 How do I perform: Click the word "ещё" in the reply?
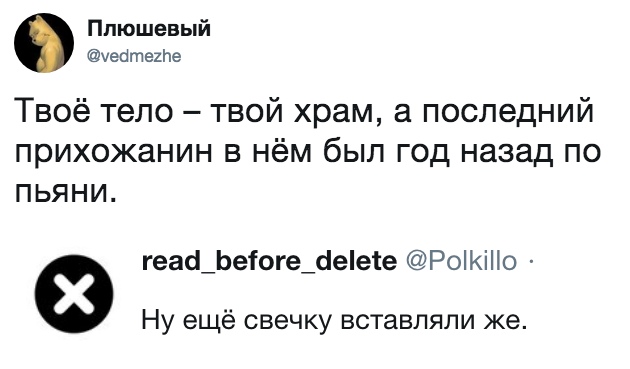209,320
